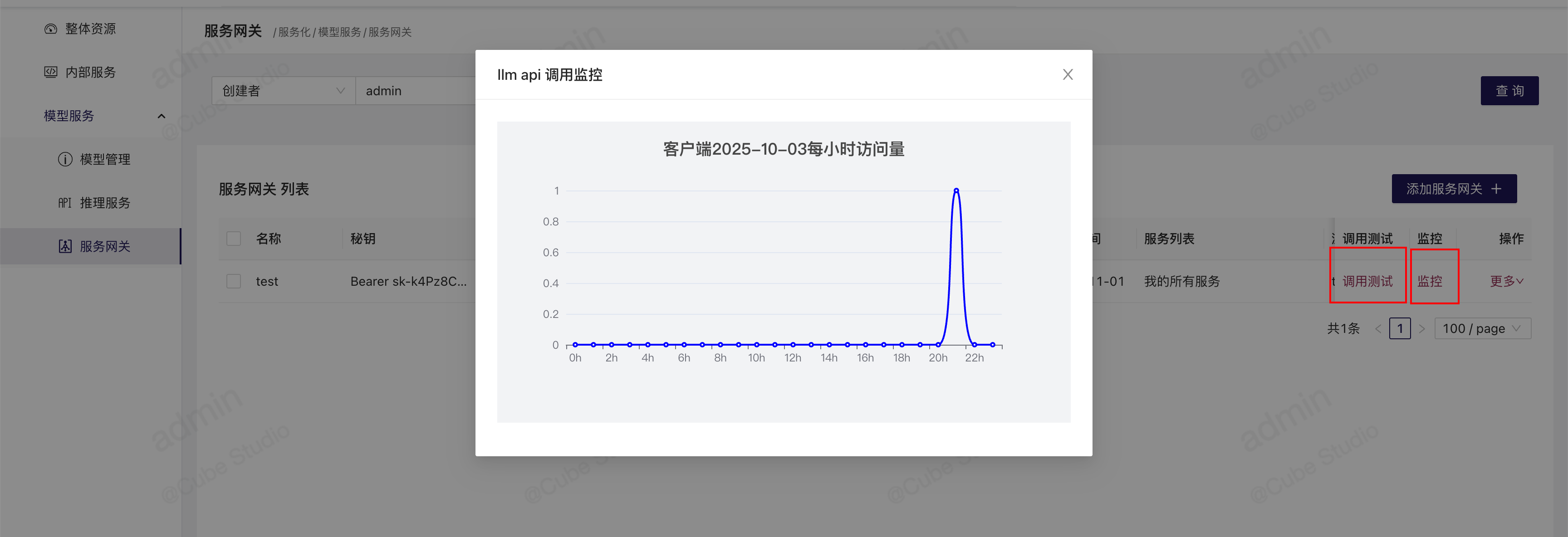The width and height of the screenshot is (1568, 537).
Task: Close the llm api 调用监控 dialog
Action: 1067,75
